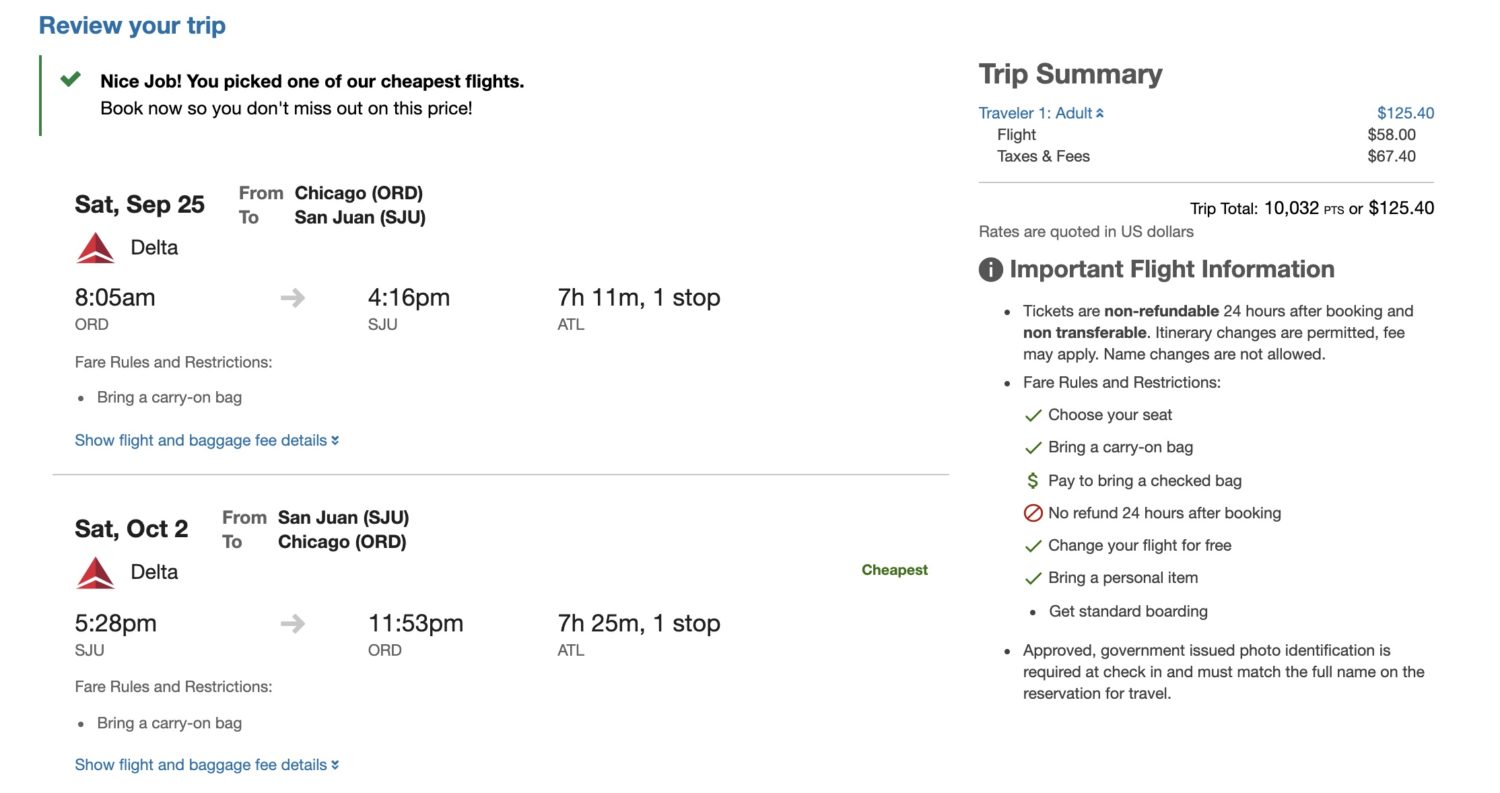Click the Taxes & Fees line item
Image resolution: width=1500 pixels, height=793 pixels.
1043,156
